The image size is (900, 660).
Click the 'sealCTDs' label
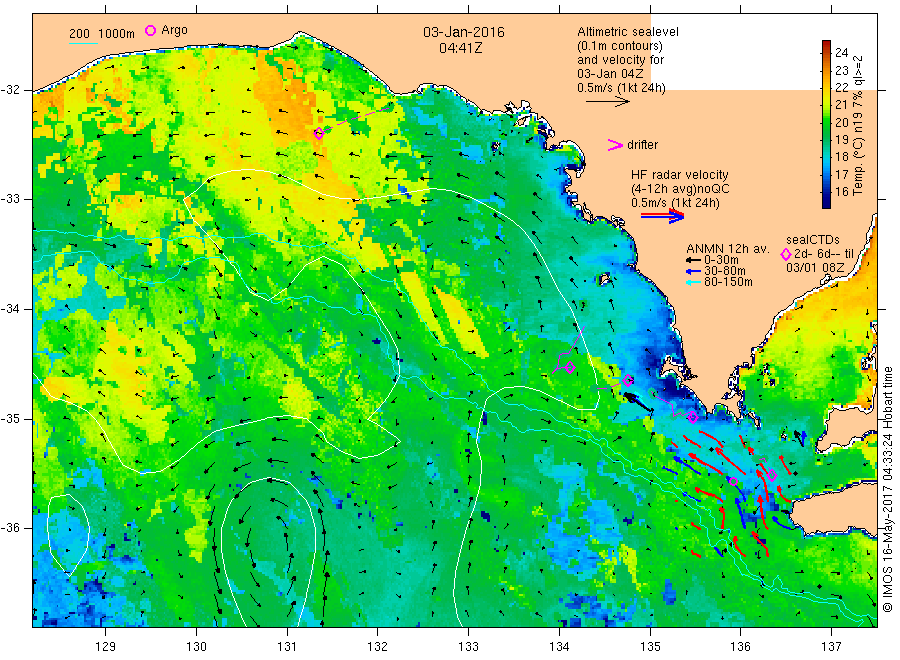coord(813,240)
